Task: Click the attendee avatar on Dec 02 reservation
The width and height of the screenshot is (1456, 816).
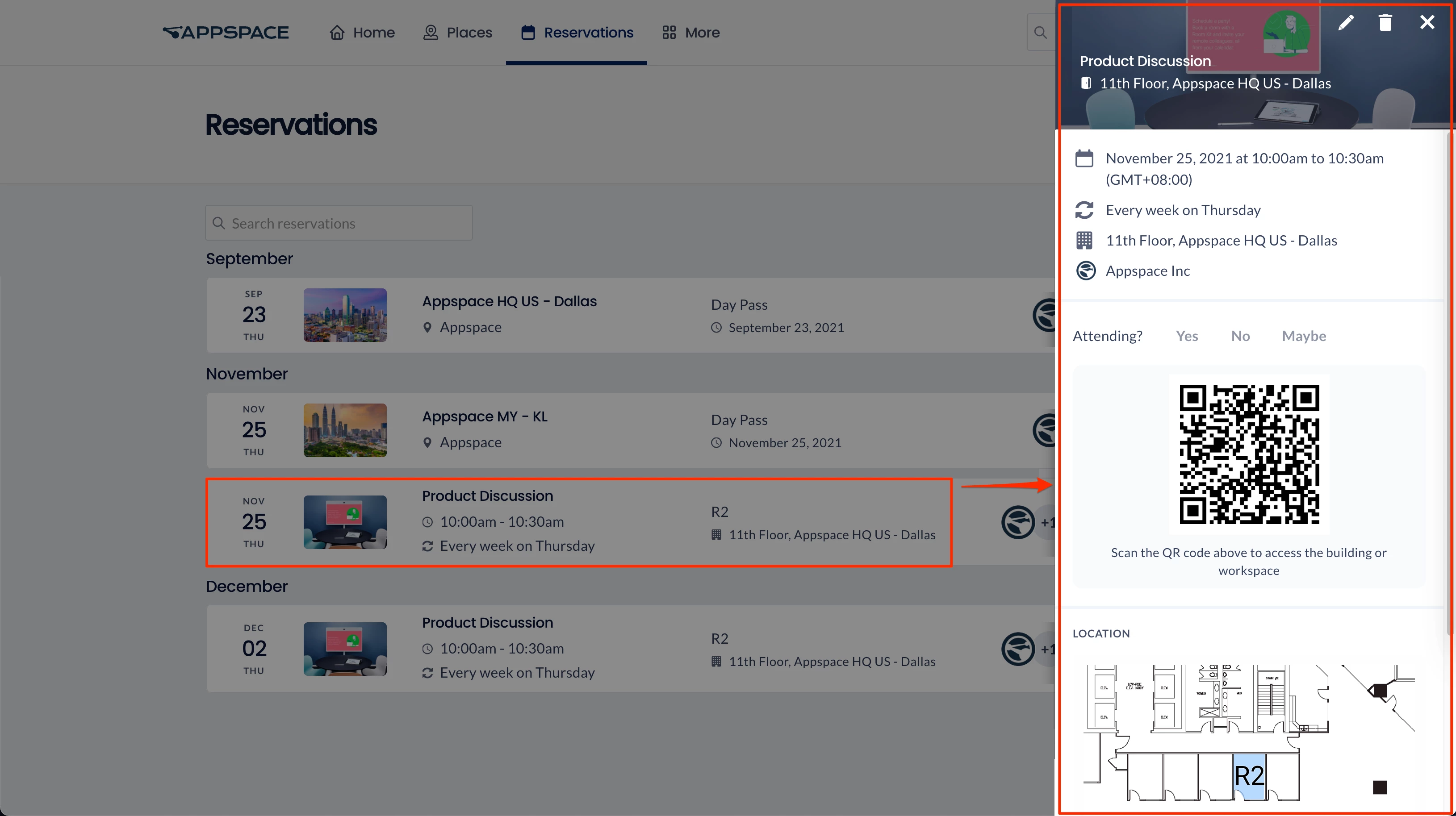Action: (1018, 649)
